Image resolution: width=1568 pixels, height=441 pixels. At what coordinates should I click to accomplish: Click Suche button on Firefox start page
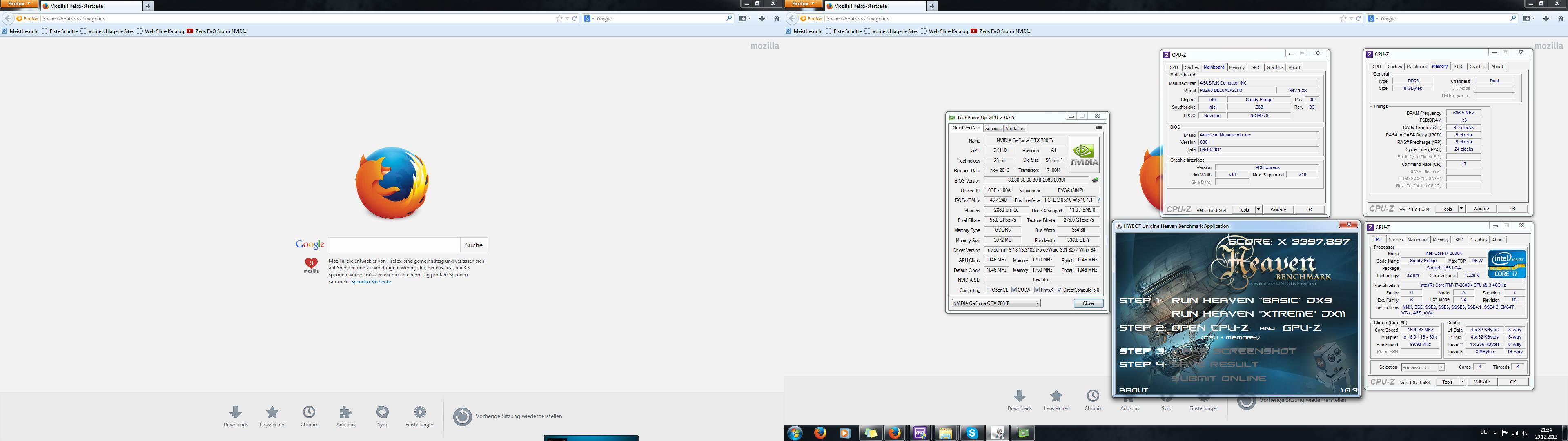pyautogui.click(x=474, y=245)
